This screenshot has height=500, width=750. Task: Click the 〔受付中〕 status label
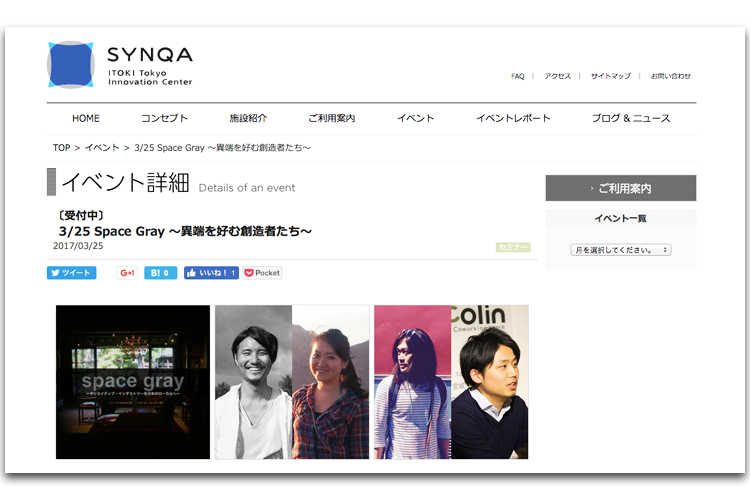coord(80,215)
